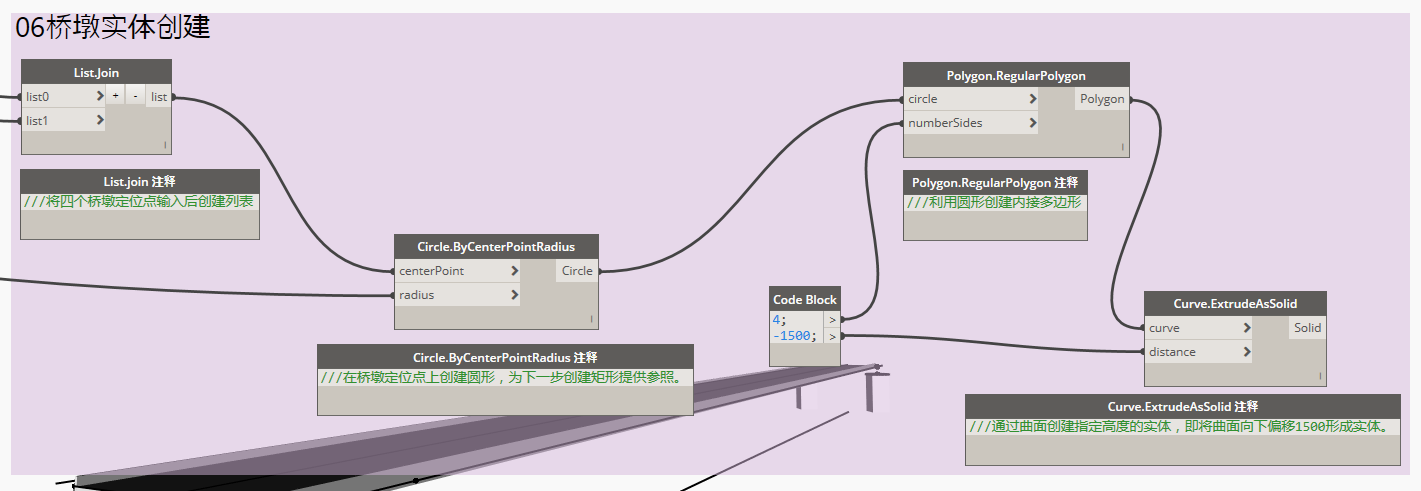Click the minus button on List.Join node
The width and height of the screenshot is (1421, 491).
coord(135,96)
